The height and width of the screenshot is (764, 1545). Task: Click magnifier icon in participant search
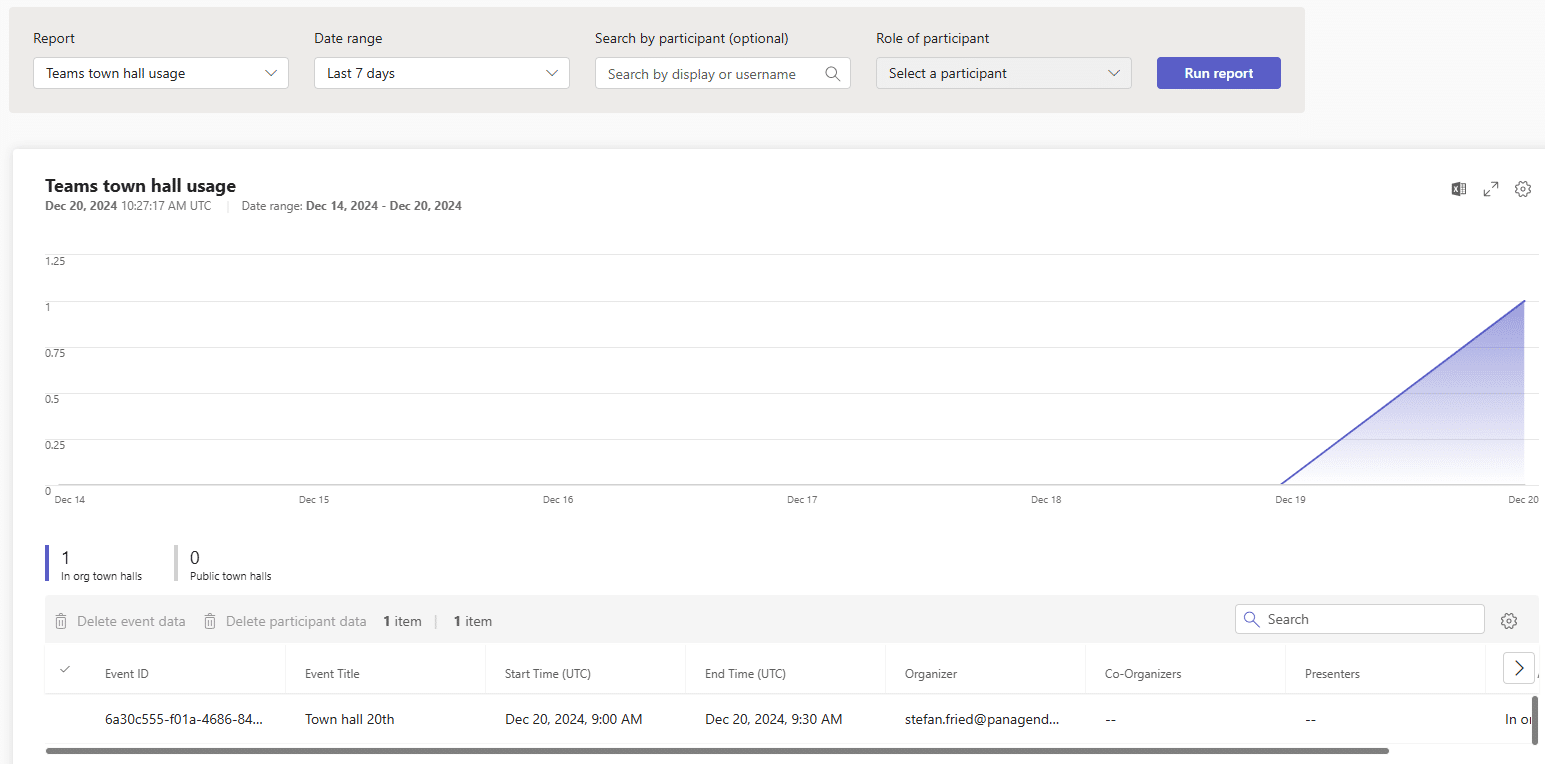pos(832,74)
